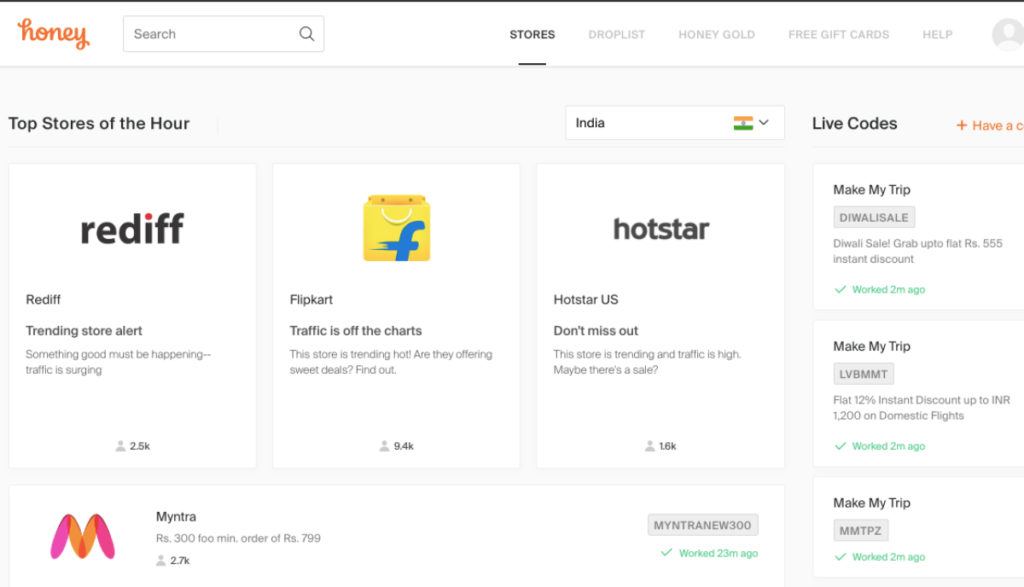Click the Have a code link

coord(990,125)
